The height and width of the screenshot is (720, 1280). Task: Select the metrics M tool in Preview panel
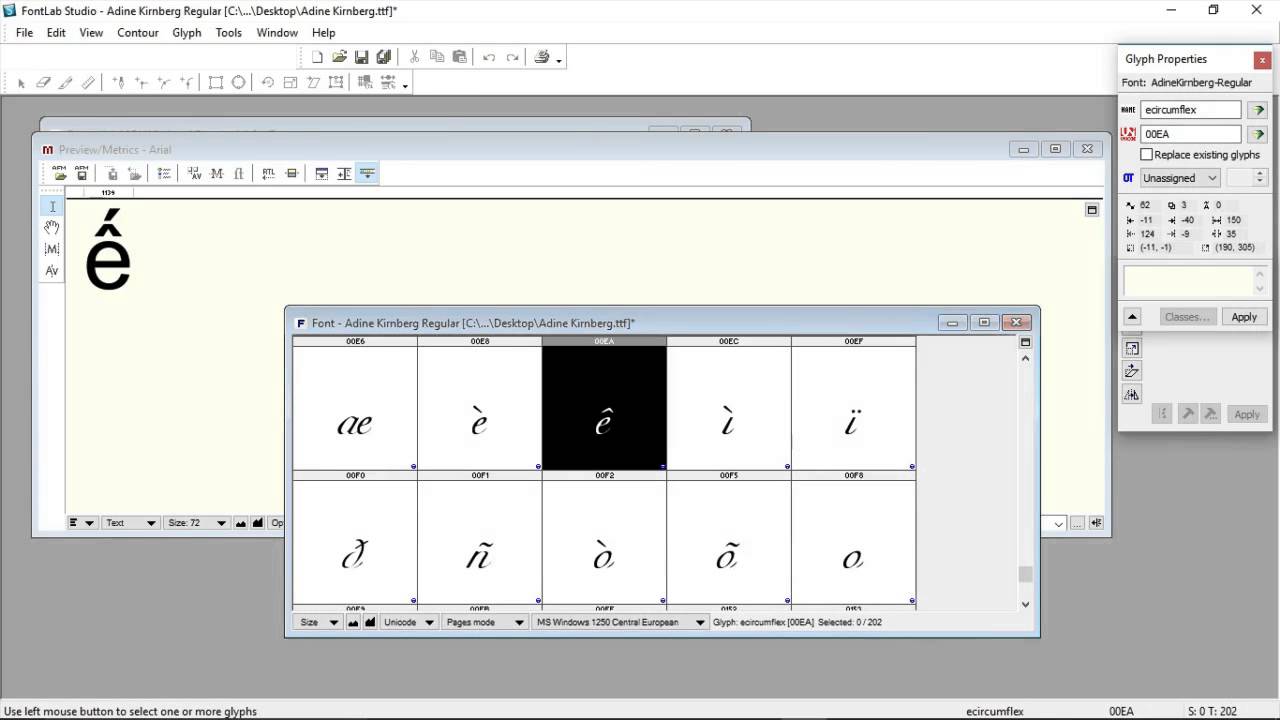click(52, 249)
